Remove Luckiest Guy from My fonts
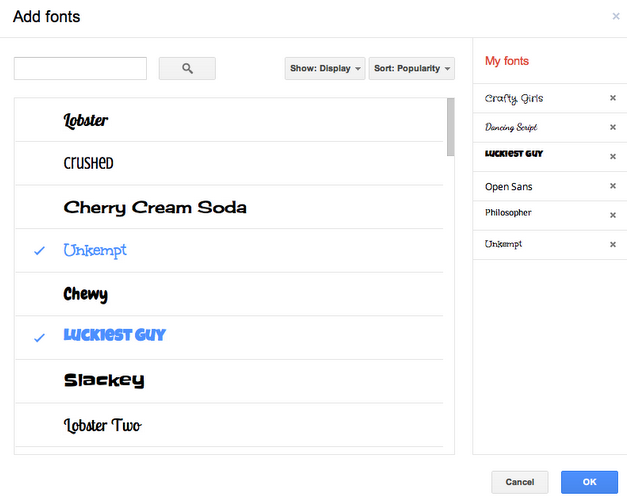This screenshot has height=500, width=627. (612, 156)
